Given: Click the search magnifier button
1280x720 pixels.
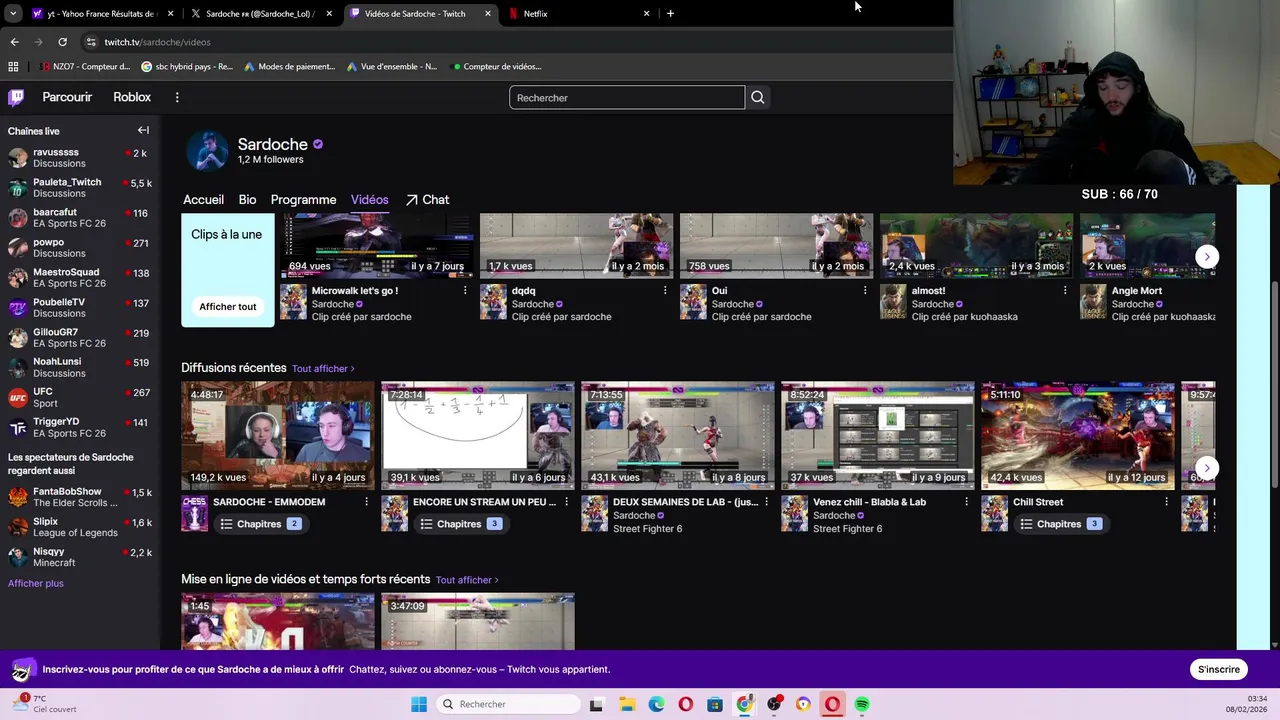Looking at the screenshot, I should 757,97.
